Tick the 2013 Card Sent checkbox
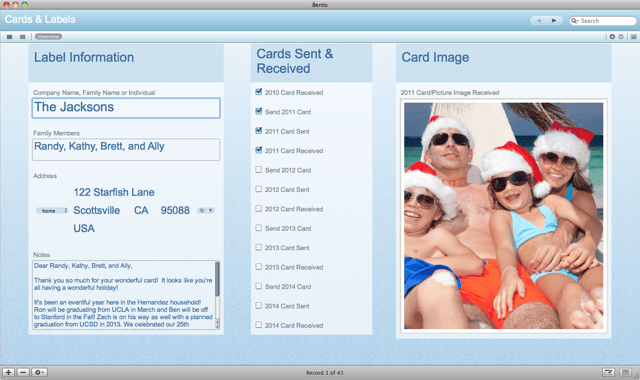The image size is (640, 380). click(x=258, y=247)
